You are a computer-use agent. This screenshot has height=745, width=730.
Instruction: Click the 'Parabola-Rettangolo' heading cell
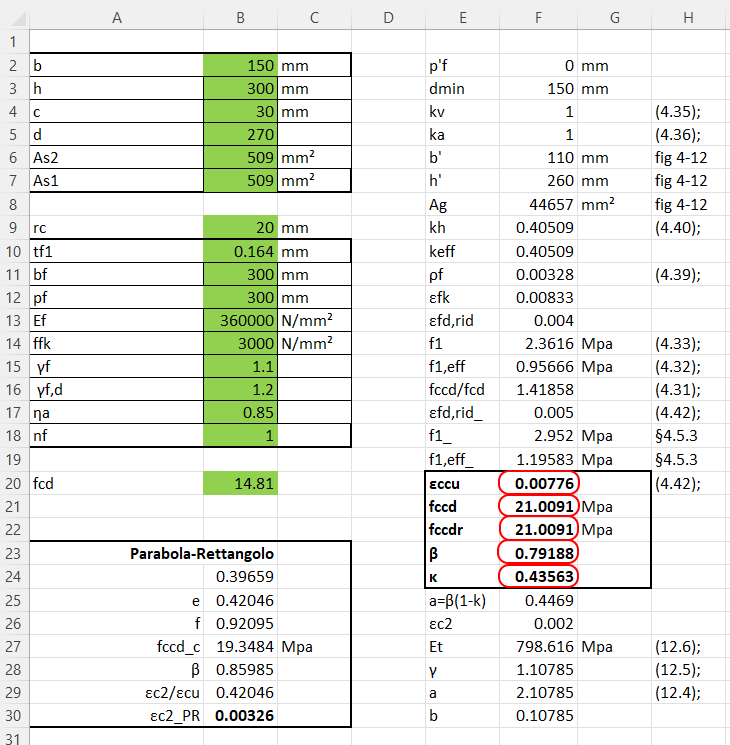(202, 554)
